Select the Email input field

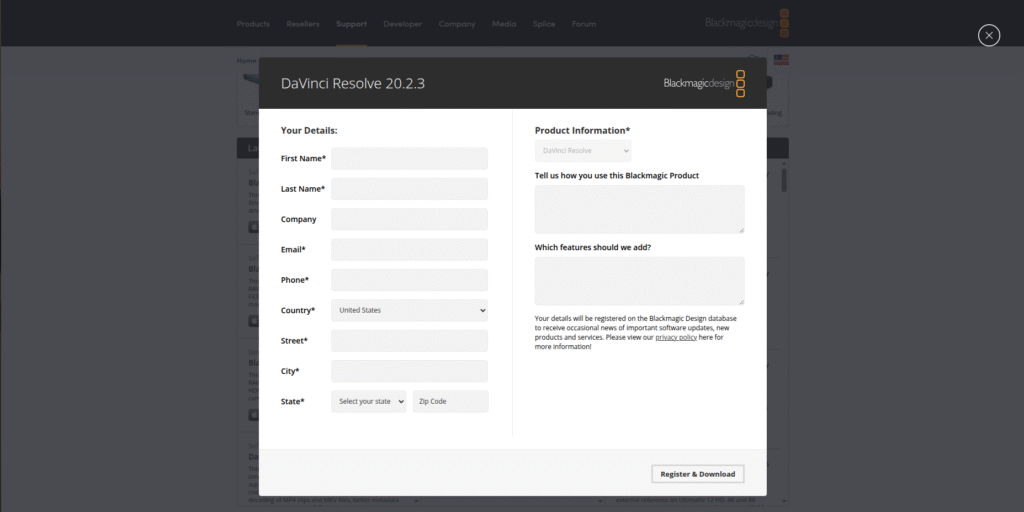click(409, 249)
